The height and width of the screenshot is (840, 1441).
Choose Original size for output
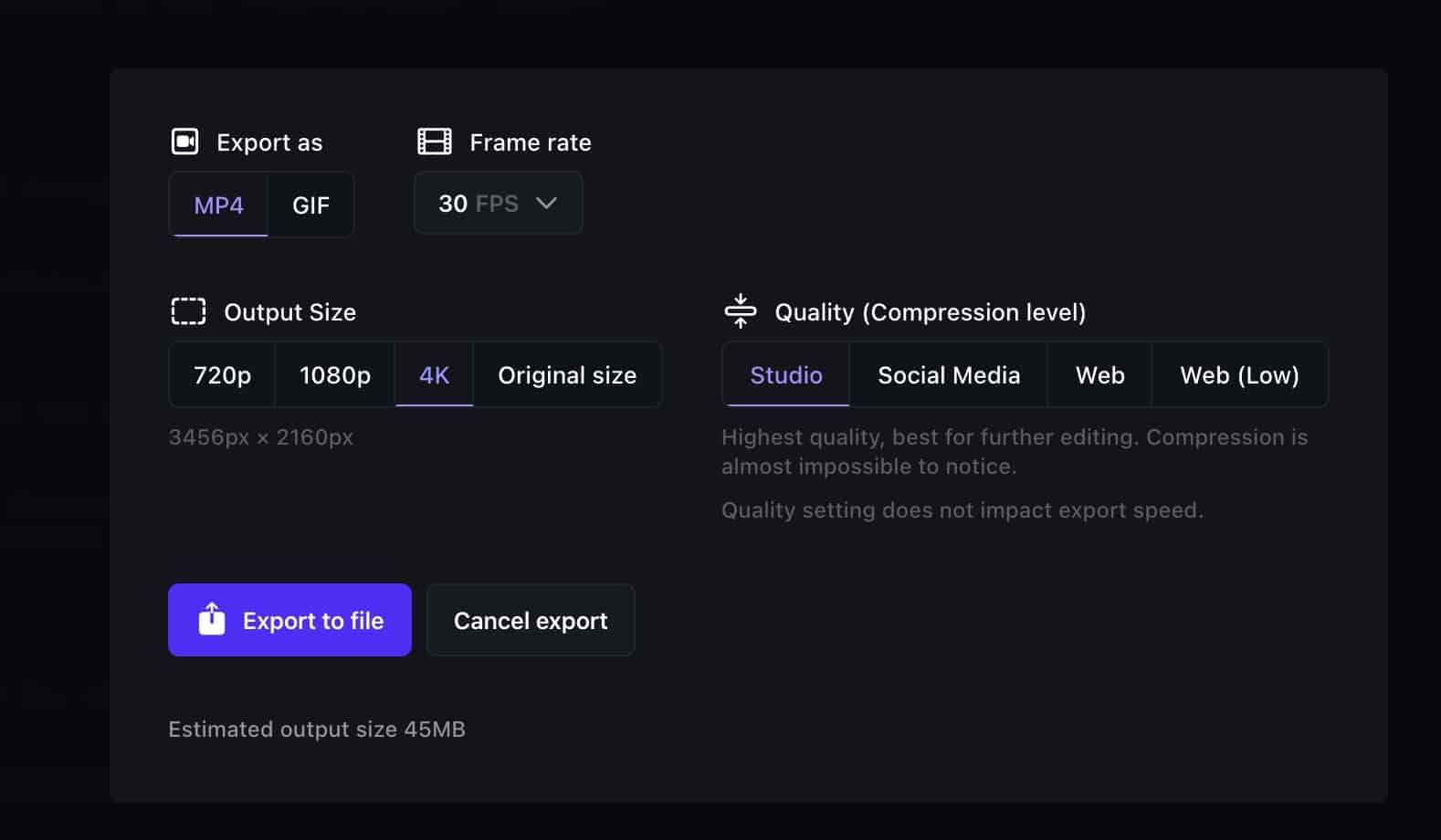pos(567,374)
